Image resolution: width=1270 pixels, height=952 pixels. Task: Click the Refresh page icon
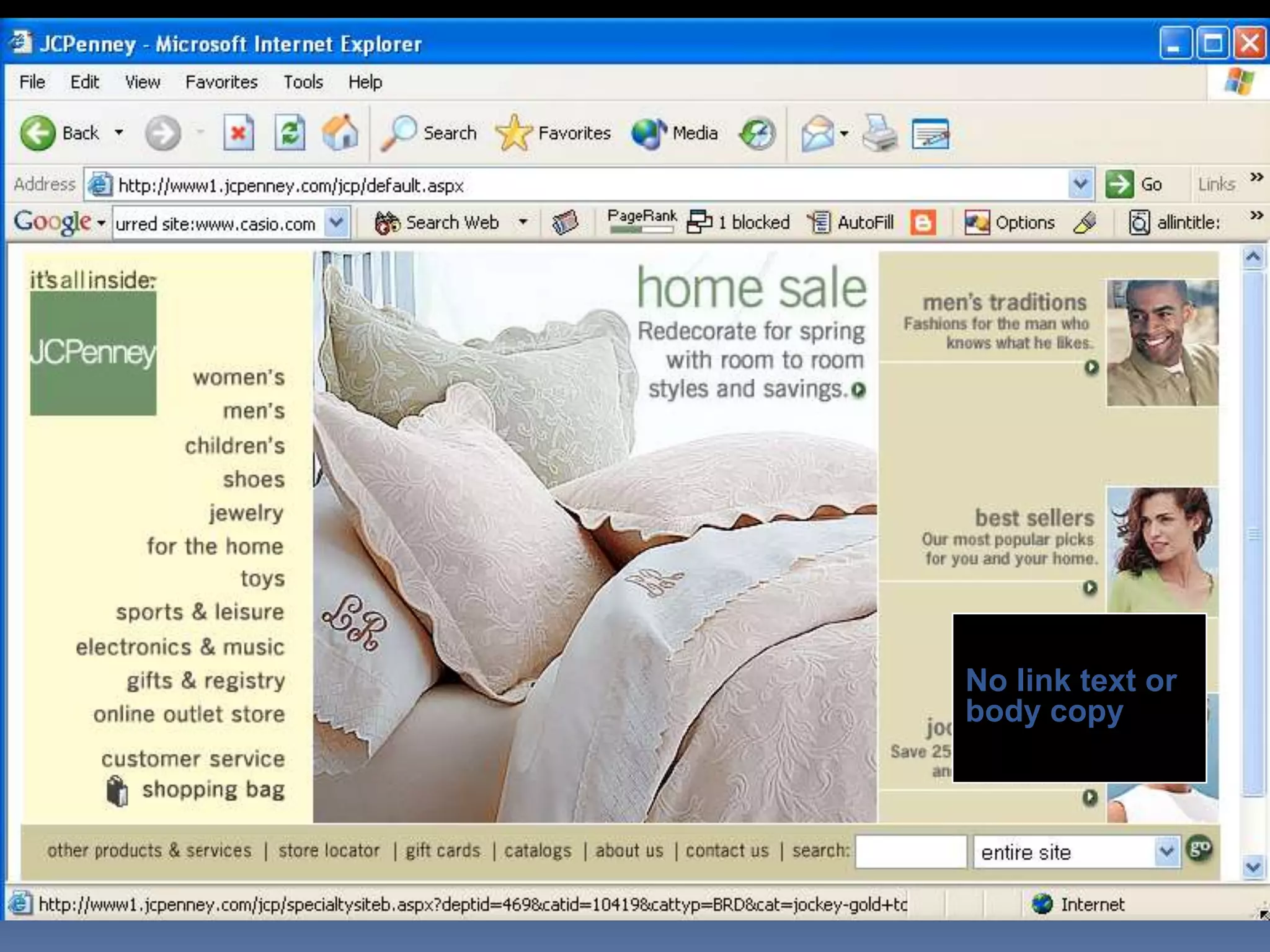pos(290,133)
